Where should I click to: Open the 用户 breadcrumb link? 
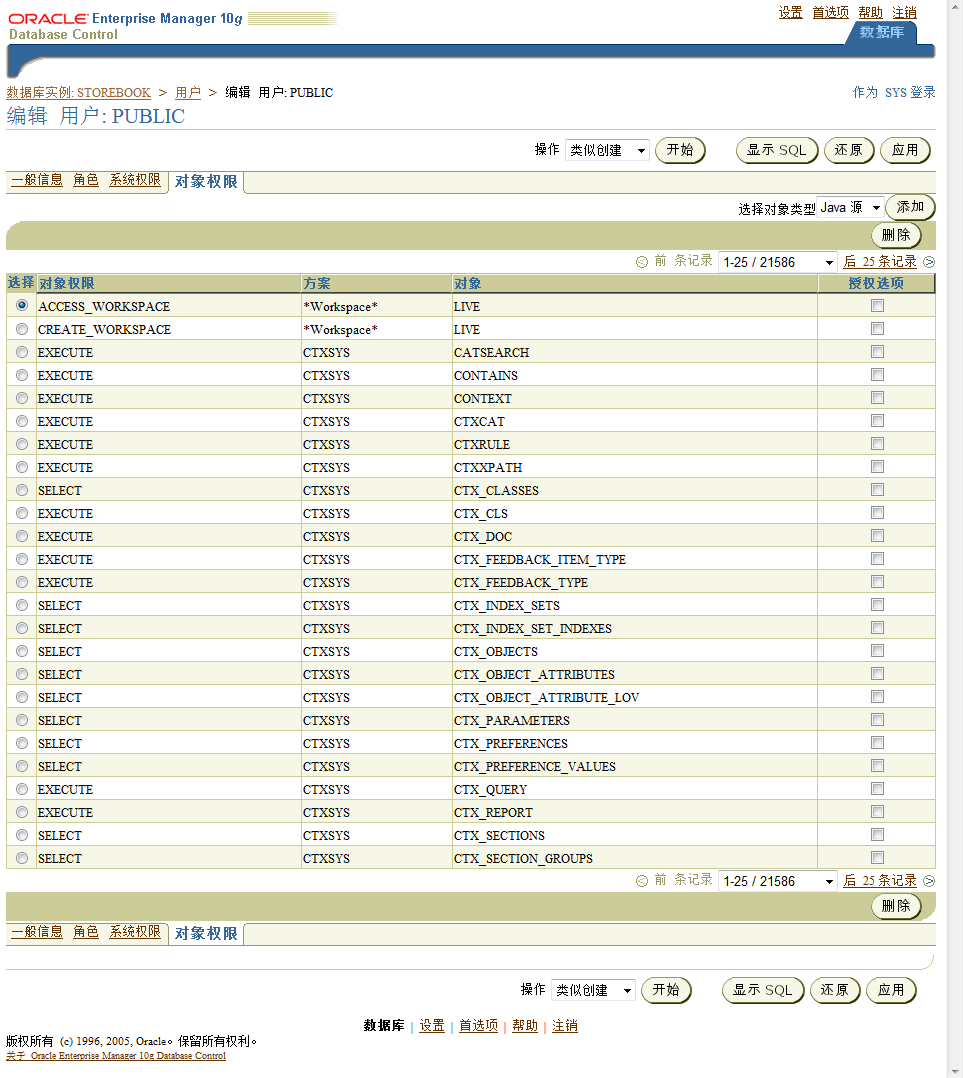[x=188, y=93]
